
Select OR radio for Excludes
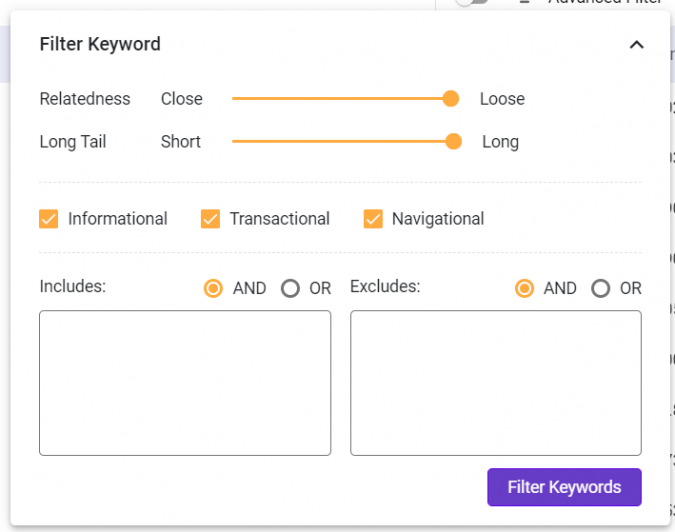coord(601,288)
